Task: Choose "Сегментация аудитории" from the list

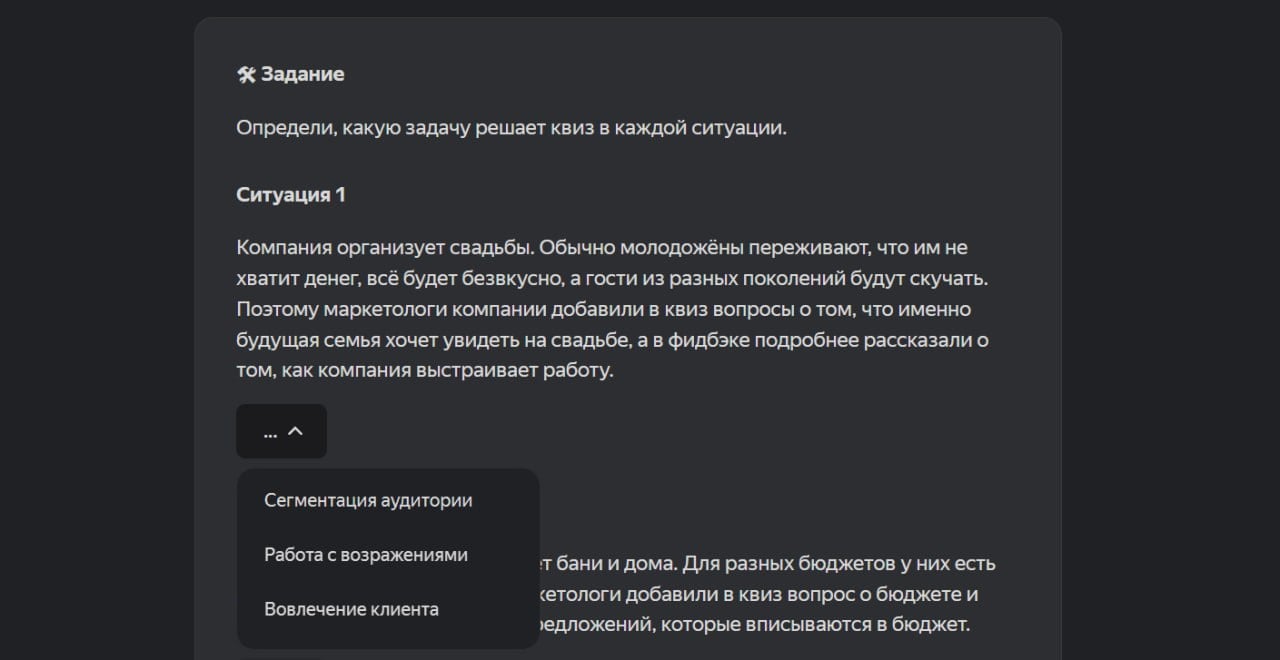Action: 368,500
